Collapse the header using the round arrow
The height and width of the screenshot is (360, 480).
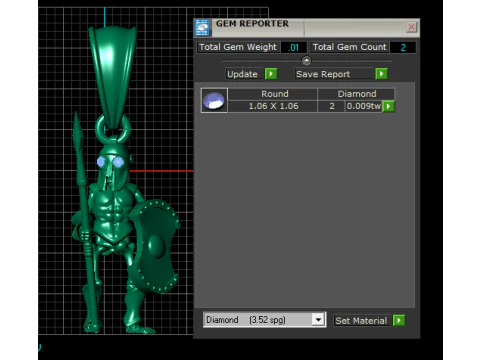point(306,61)
